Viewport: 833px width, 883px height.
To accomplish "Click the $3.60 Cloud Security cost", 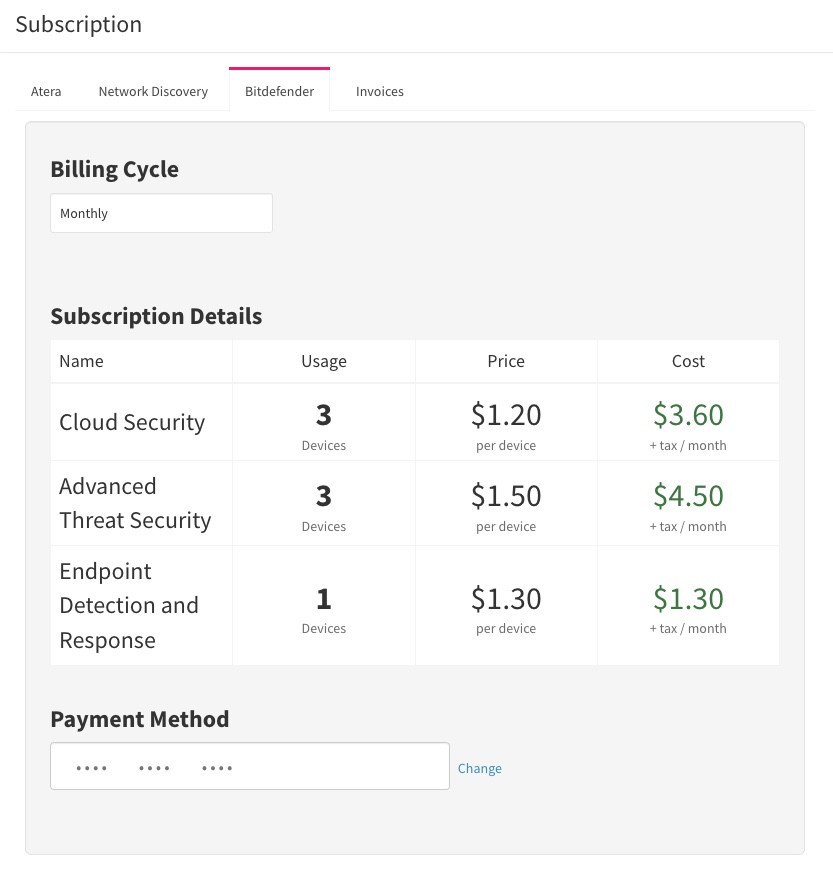I will click(x=688, y=414).
